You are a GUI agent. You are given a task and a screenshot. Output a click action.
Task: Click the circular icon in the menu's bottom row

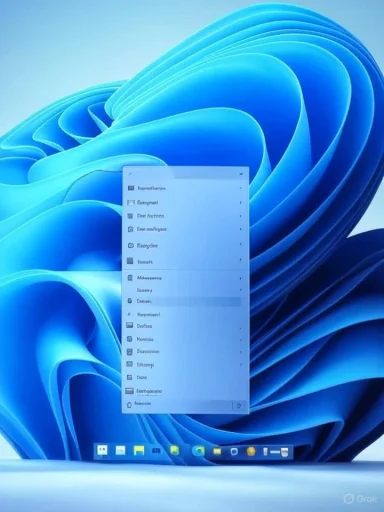click(129, 405)
